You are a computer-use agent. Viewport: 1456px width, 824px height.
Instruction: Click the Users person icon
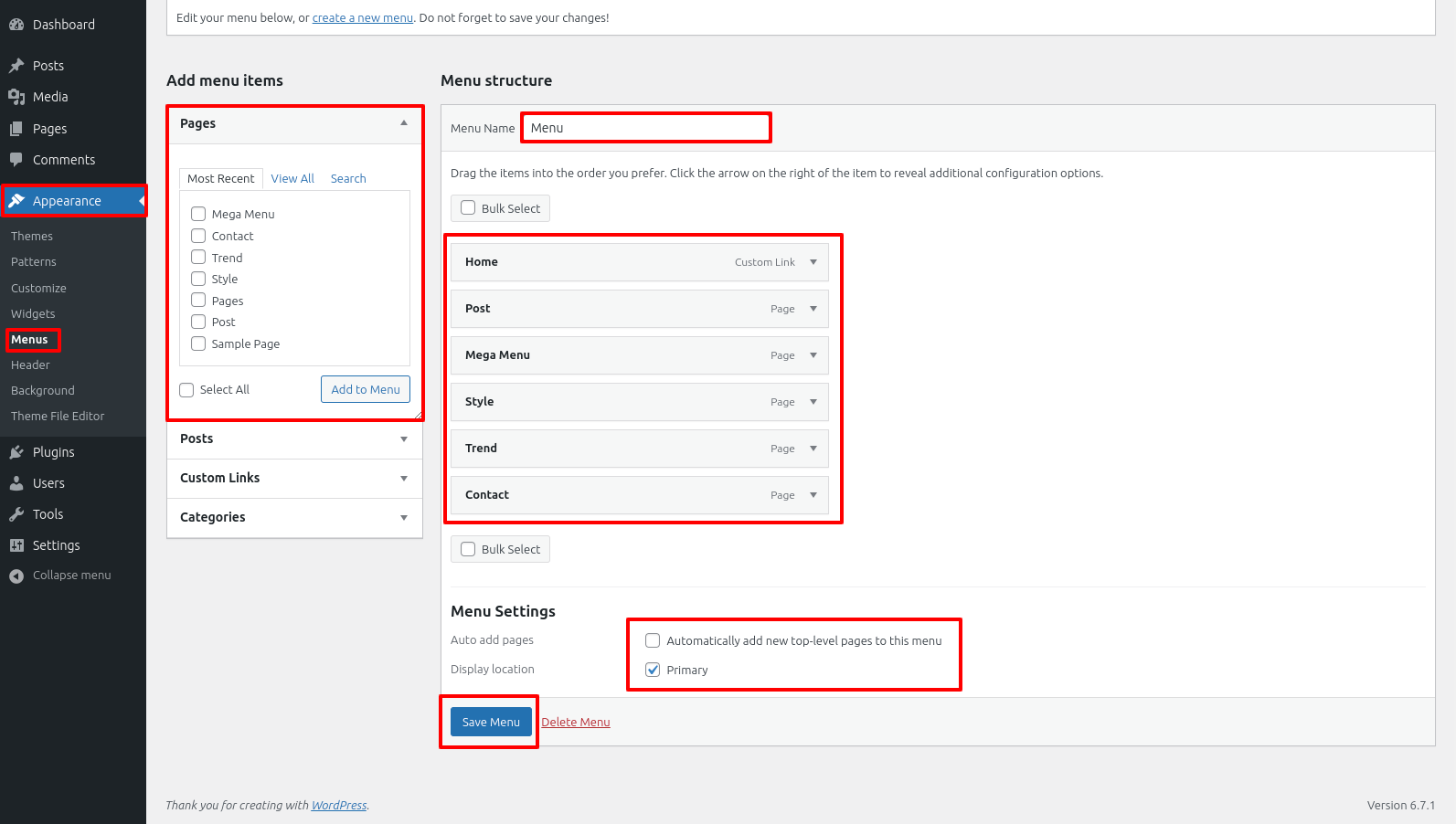(16, 483)
